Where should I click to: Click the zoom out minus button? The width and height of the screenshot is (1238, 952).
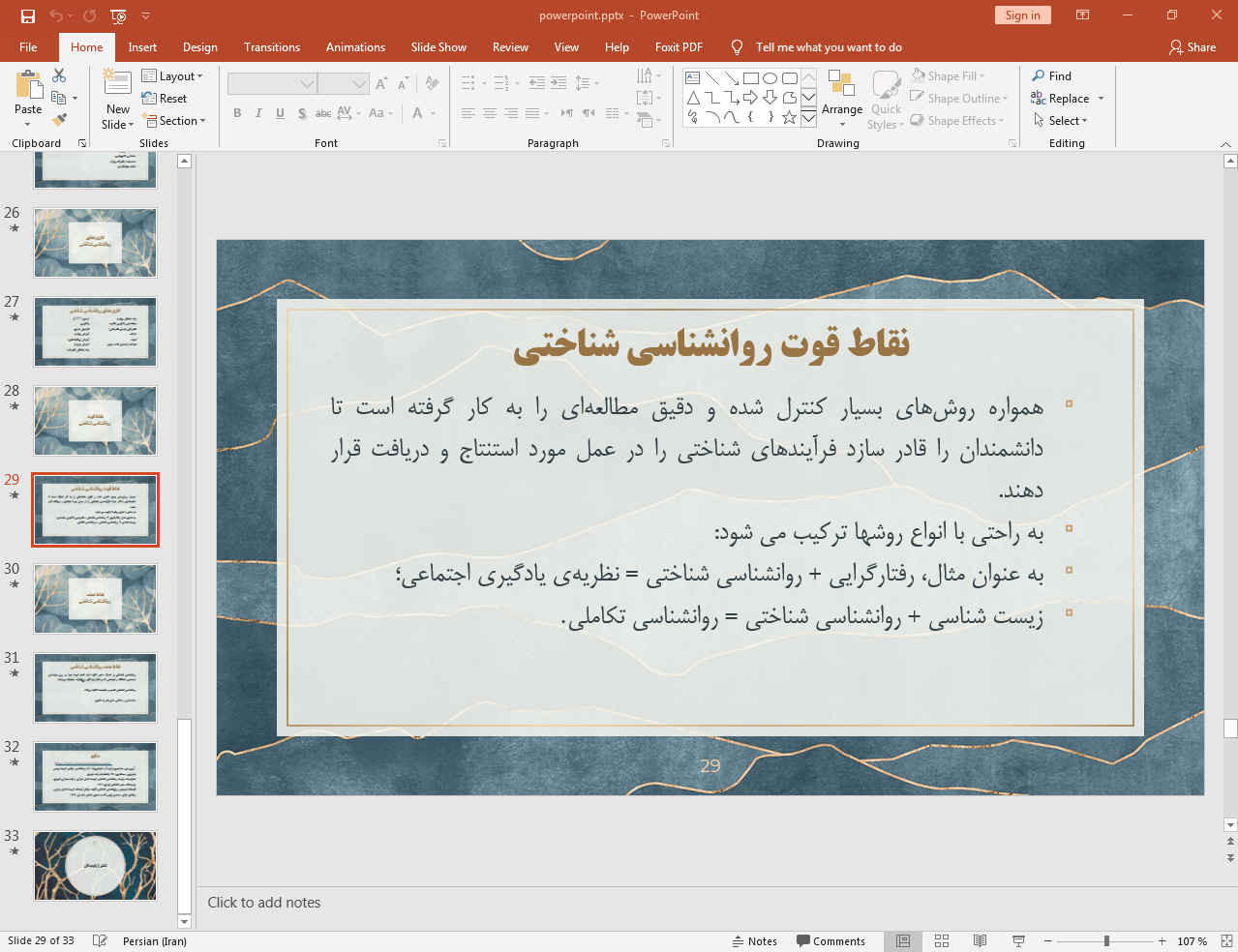pyautogui.click(x=1048, y=941)
